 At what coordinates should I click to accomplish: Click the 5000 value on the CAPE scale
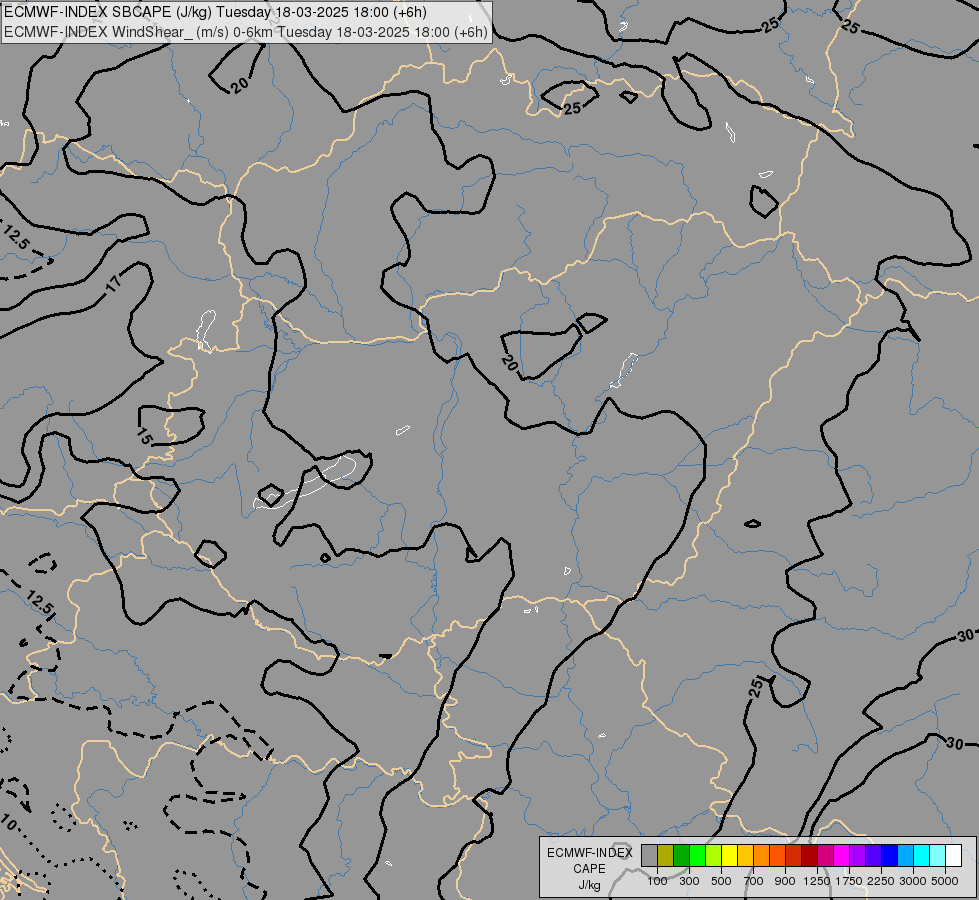pos(945,881)
